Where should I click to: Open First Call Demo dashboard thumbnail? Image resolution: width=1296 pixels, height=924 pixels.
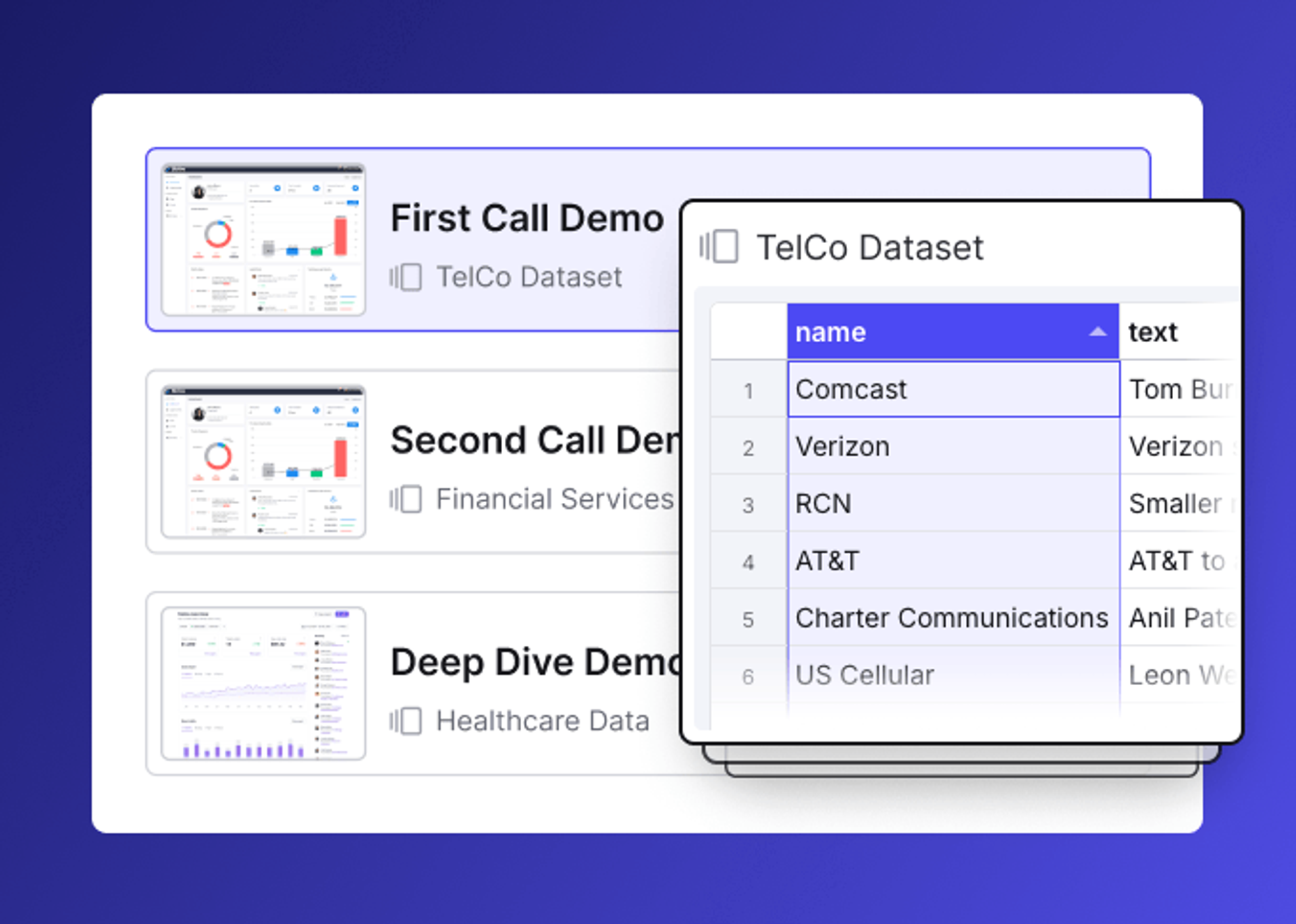(263, 240)
